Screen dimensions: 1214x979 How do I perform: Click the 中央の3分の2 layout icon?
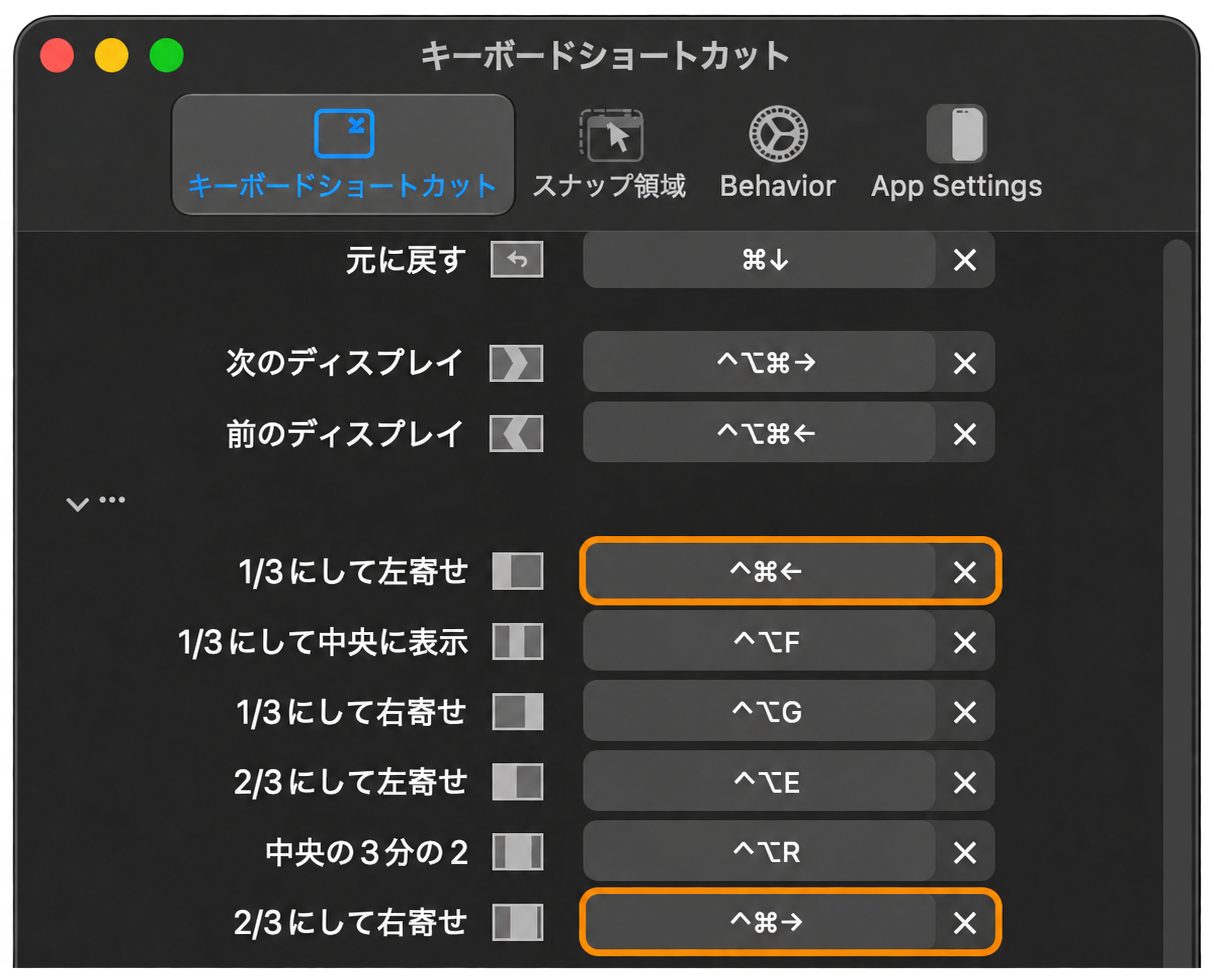click(517, 852)
